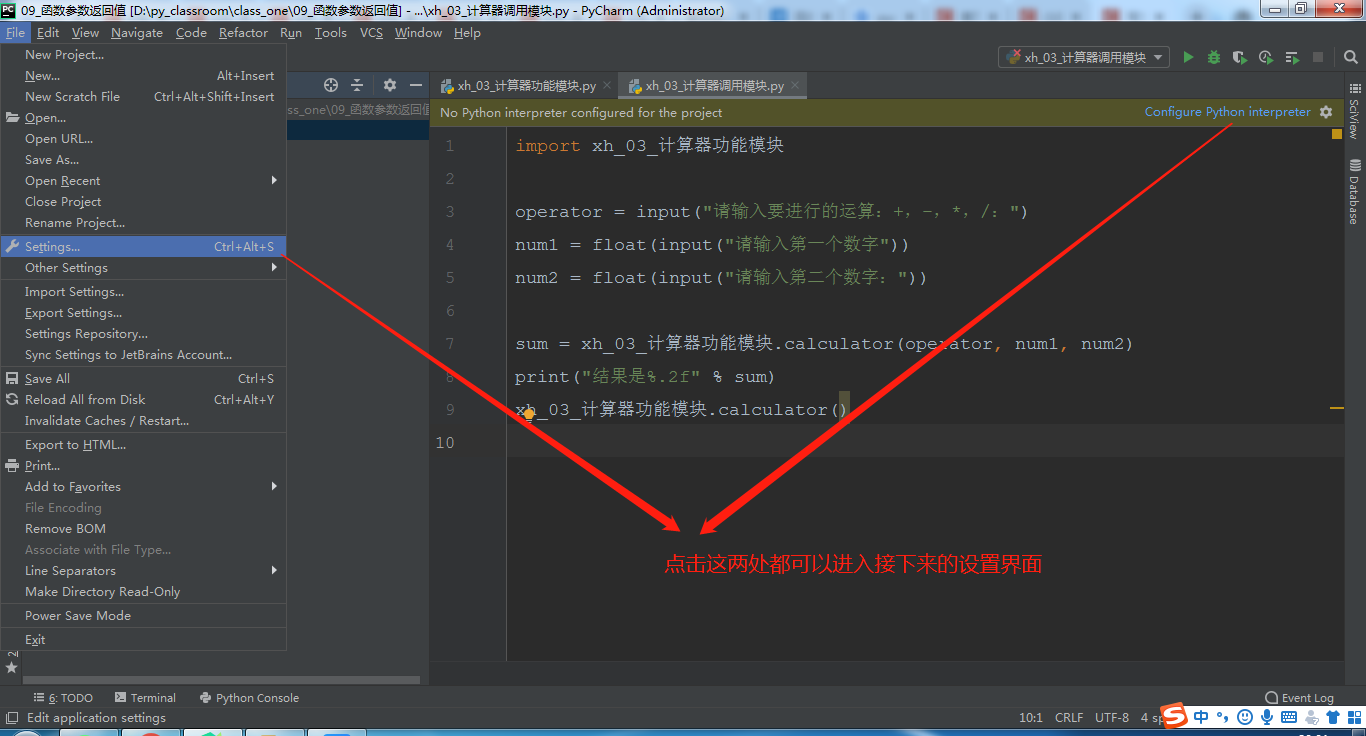The width and height of the screenshot is (1366, 736).
Task: Choose Settings... in the File menu
Action: point(143,247)
